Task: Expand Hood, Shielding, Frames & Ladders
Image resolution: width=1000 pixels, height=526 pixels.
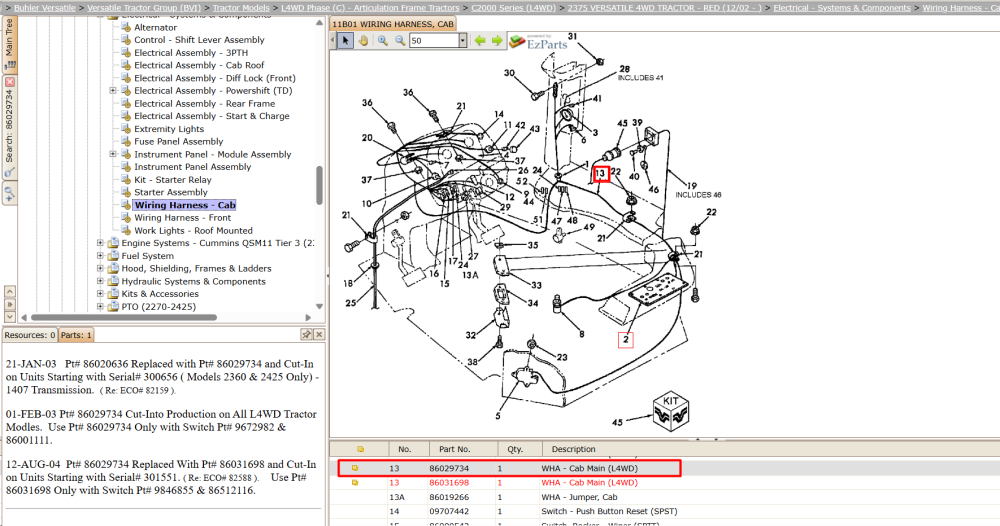Action: click(100, 268)
